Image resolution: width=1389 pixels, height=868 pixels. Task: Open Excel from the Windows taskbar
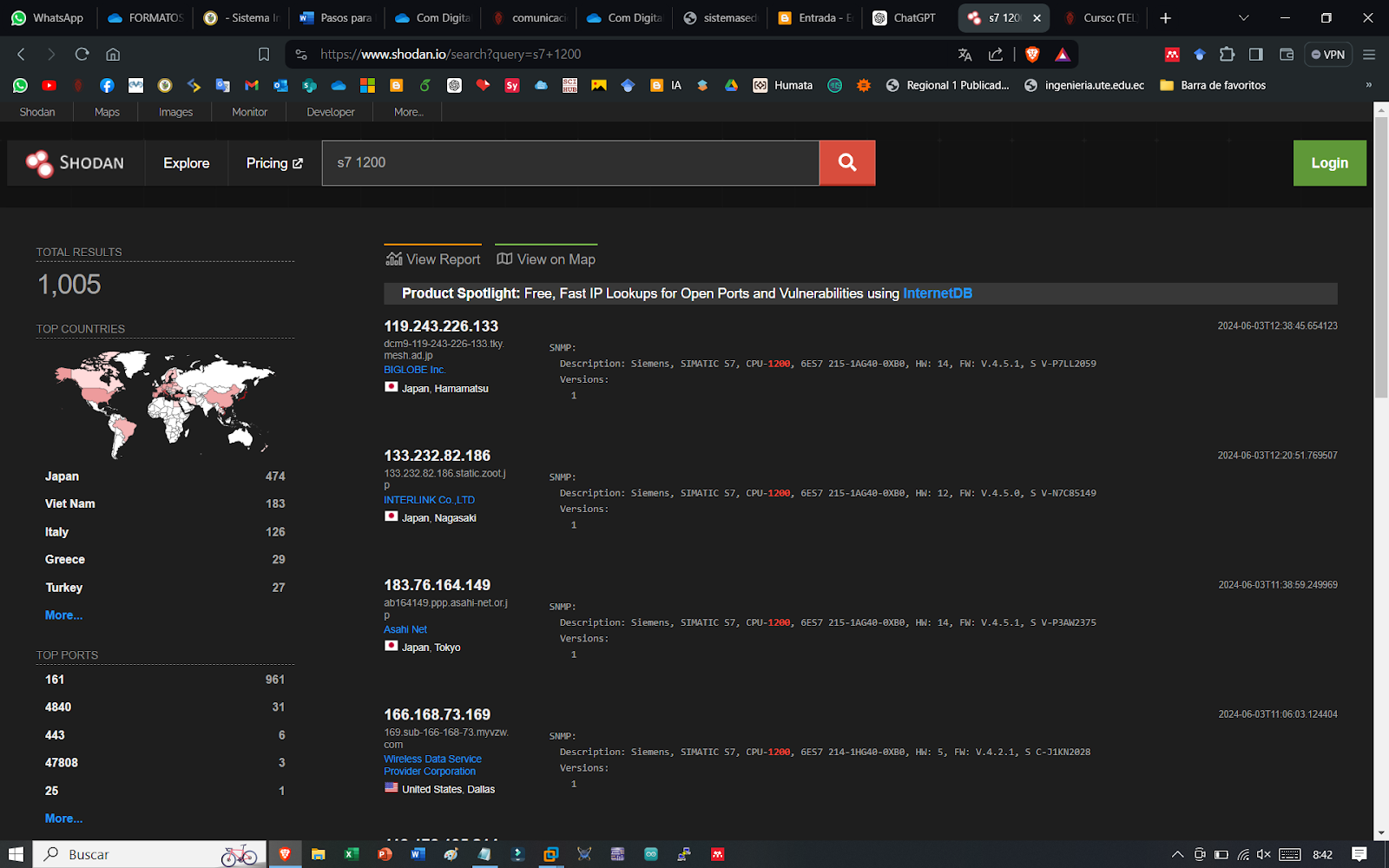[351, 854]
